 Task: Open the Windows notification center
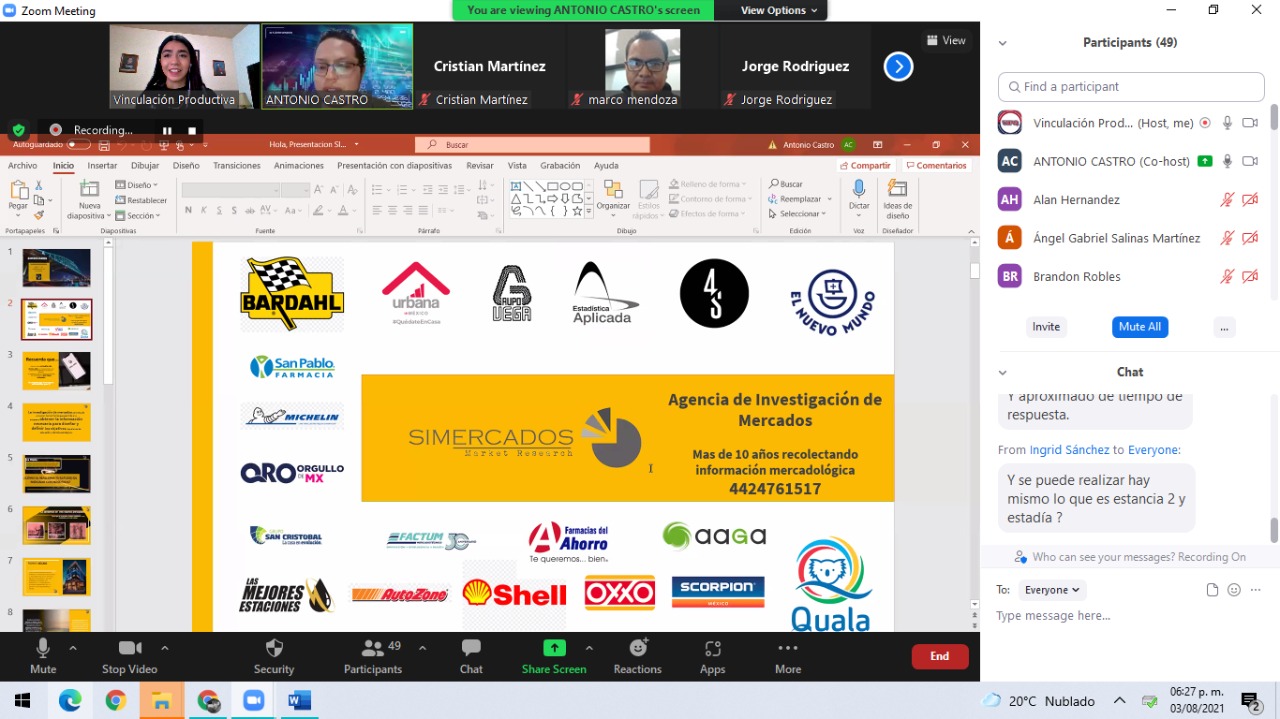coord(1250,701)
